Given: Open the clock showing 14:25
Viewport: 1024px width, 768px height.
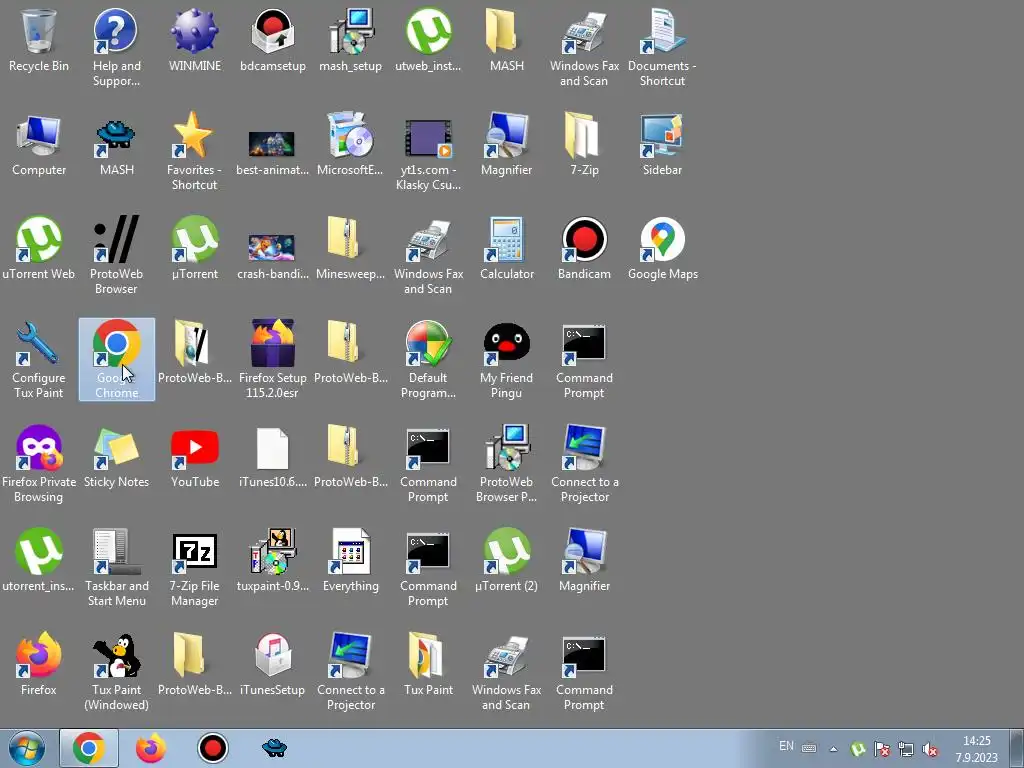Looking at the screenshot, I should (977, 749).
